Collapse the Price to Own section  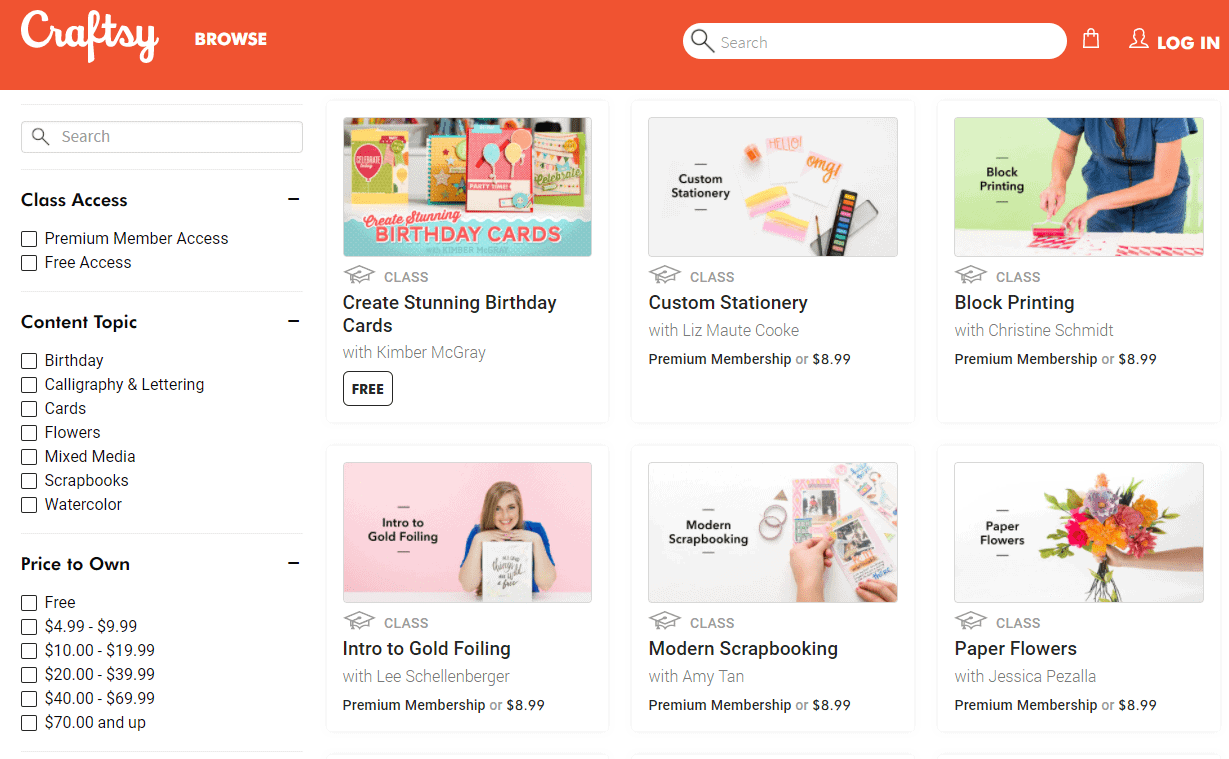[292, 563]
